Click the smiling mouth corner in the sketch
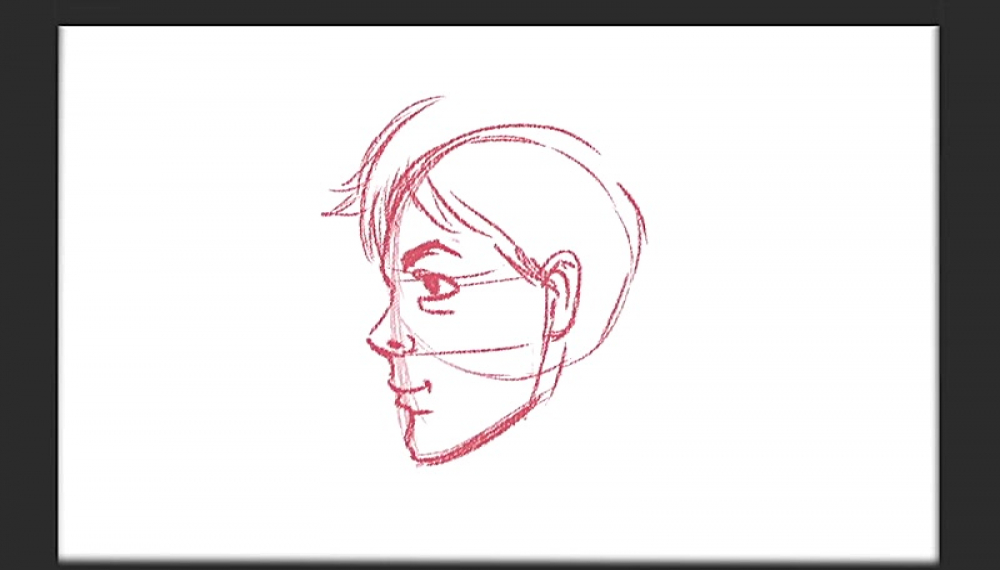The width and height of the screenshot is (1000, 570). tap(427, 384)
